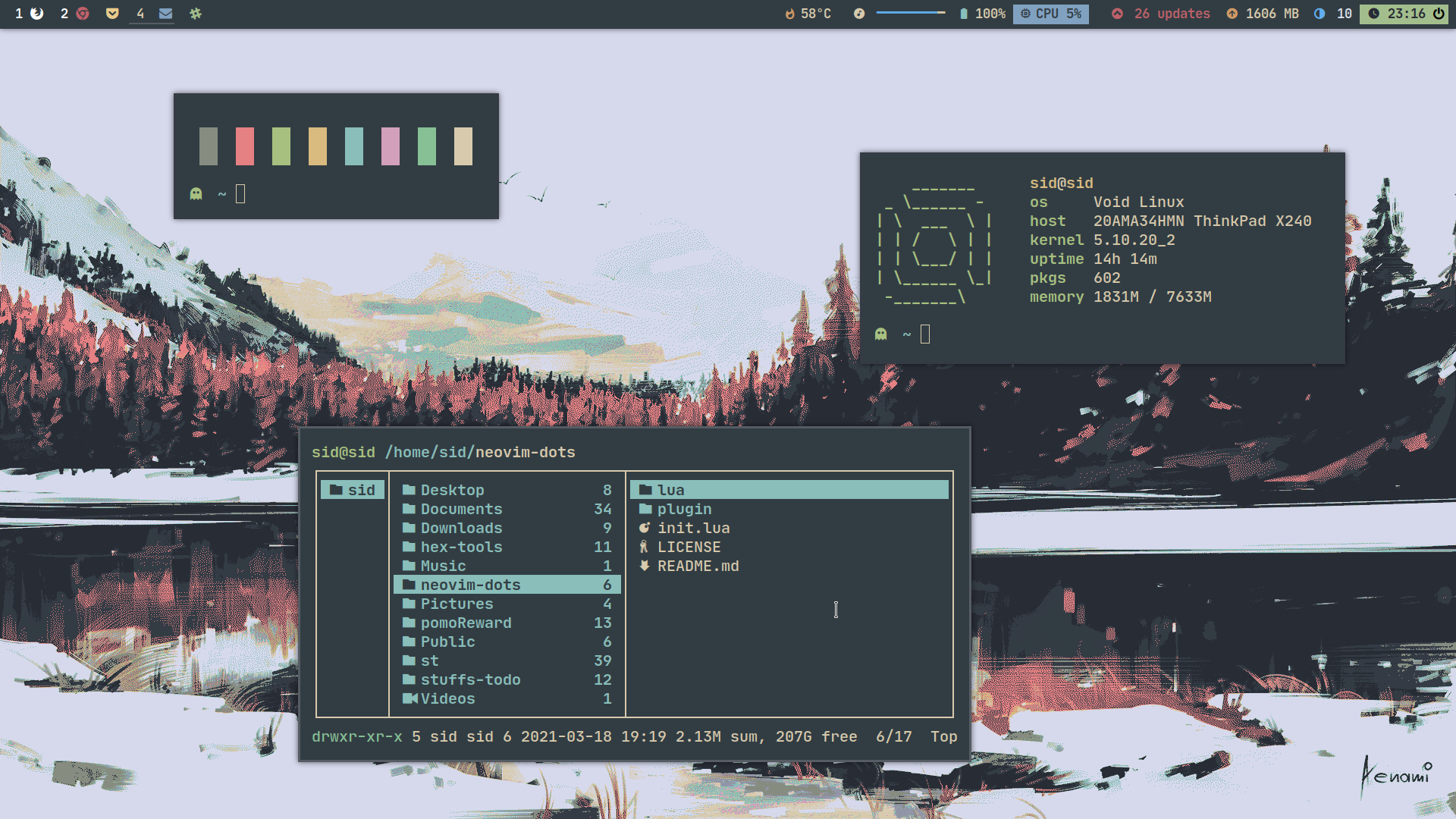Select the lua folder in preview pane
1456x819 pixels.
671,490
